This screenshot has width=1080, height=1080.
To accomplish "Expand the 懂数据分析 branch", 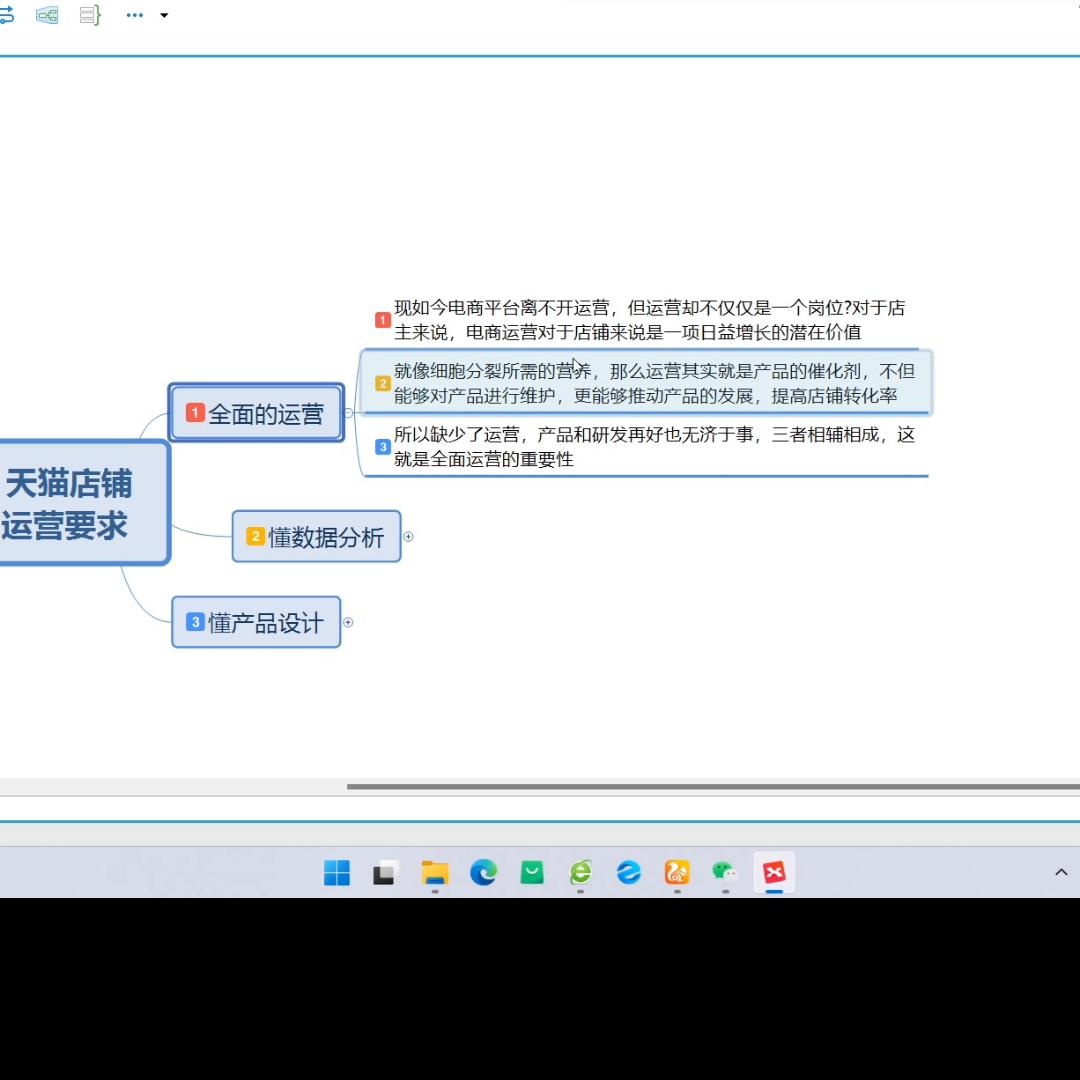I will pyautogui.click(x=408, y=537).
